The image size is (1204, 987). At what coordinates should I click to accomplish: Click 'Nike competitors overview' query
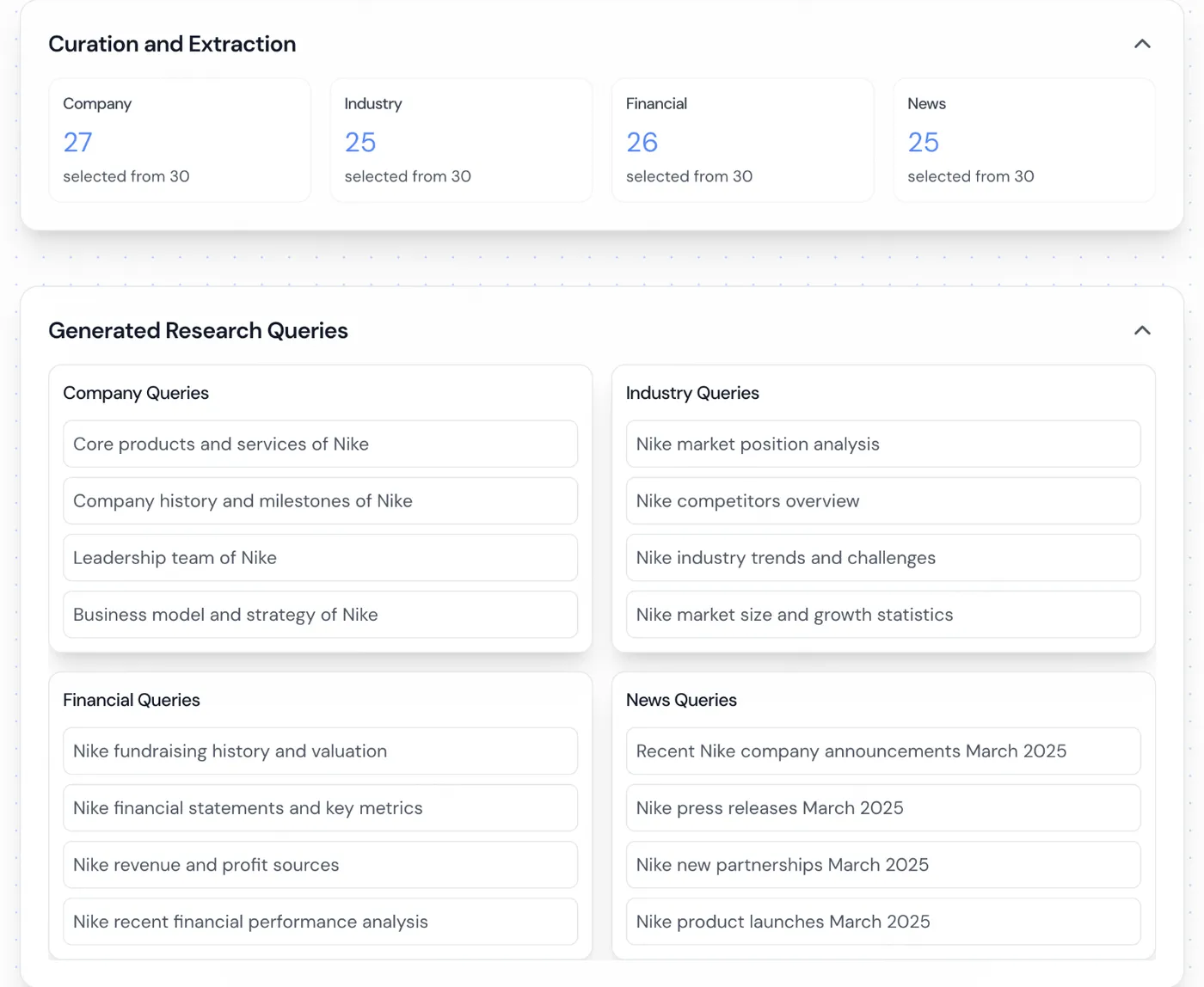click(x=883, y=500)
